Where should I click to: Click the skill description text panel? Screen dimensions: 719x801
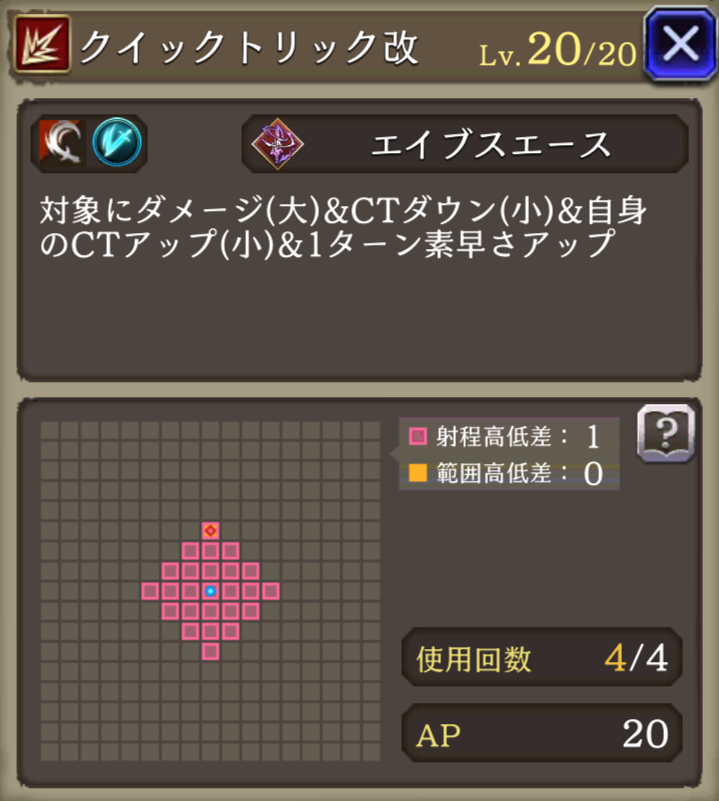point(359,240)
